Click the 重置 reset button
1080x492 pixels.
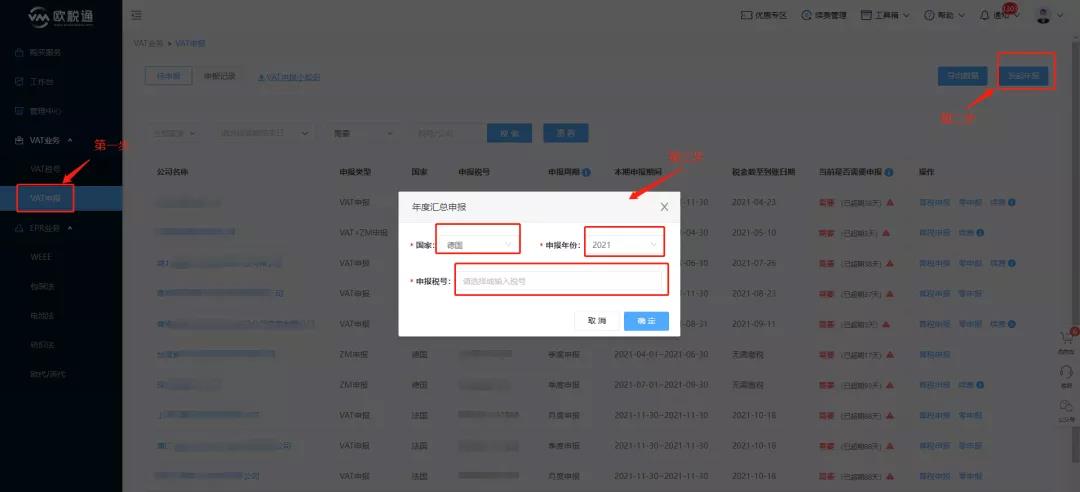565,133
